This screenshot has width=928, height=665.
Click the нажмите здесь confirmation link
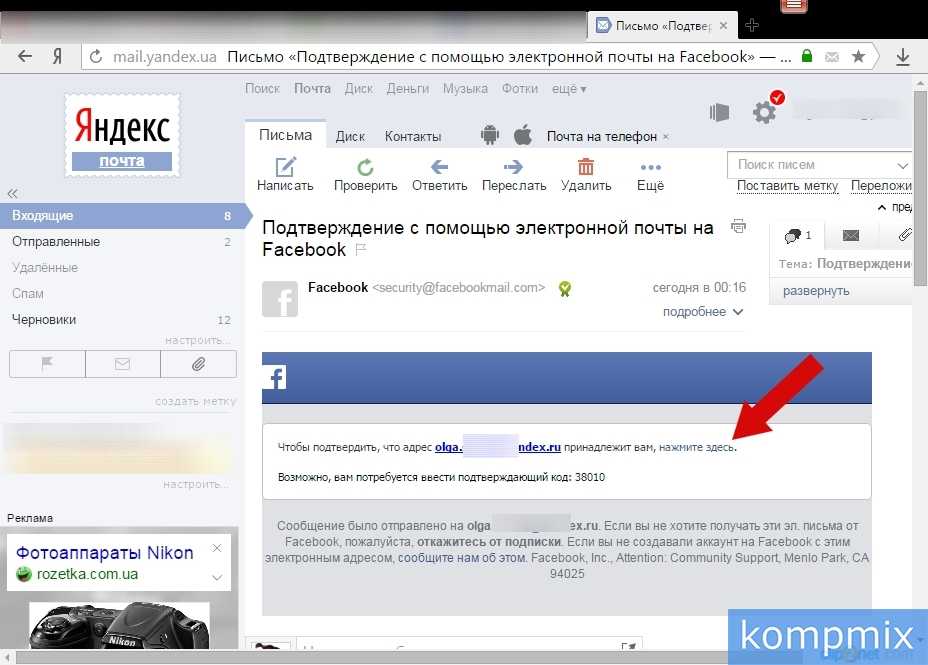[x=696, y=448]
